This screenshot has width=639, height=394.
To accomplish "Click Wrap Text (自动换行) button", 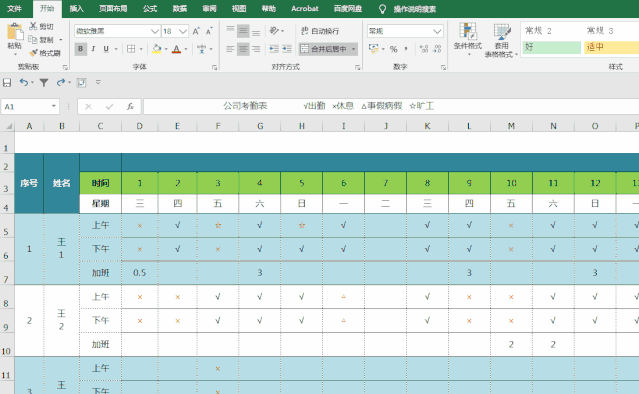I will click(320, 31).
